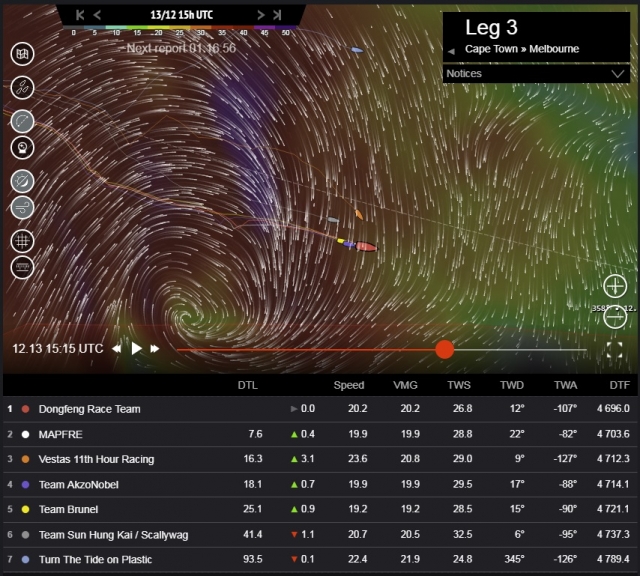Screen dimensions: 640x576
Task: Click the Cape Town » Melbourne route text
Action: click(x=522, y=49)
